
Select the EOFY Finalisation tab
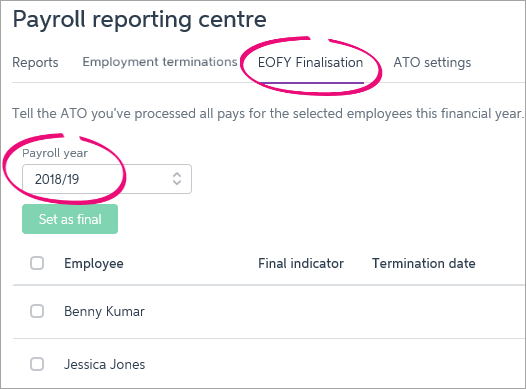point(310,63)
